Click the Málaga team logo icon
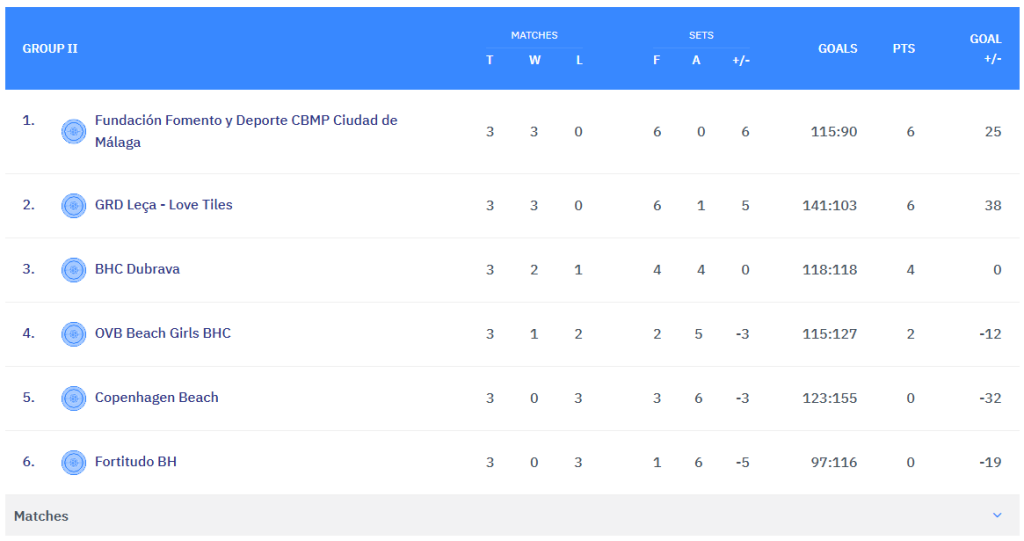 [x=73, y=131]
